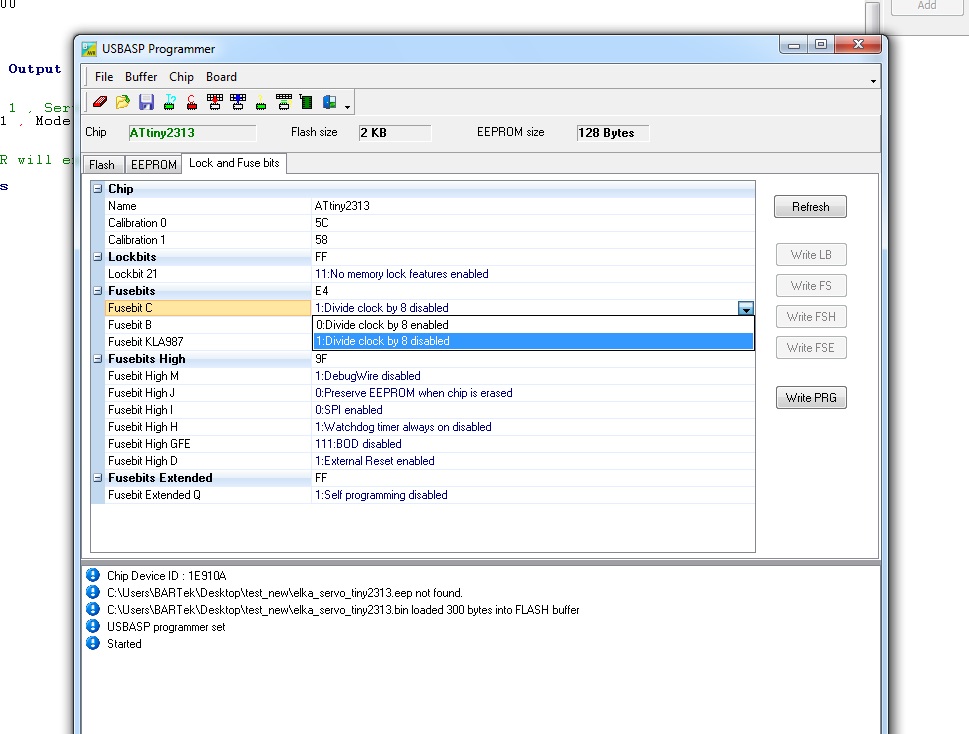Select the Fusebit KLA987 row
The image size is (969, 734).
(x=208, y=342)
